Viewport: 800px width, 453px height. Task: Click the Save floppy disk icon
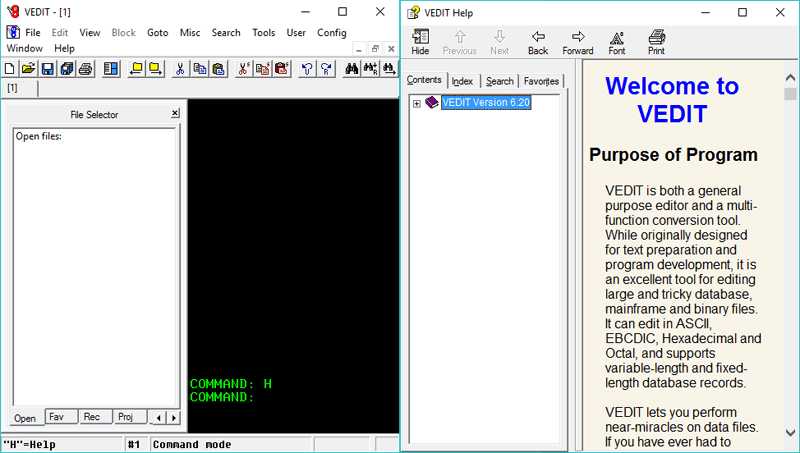tap(47, 68)
